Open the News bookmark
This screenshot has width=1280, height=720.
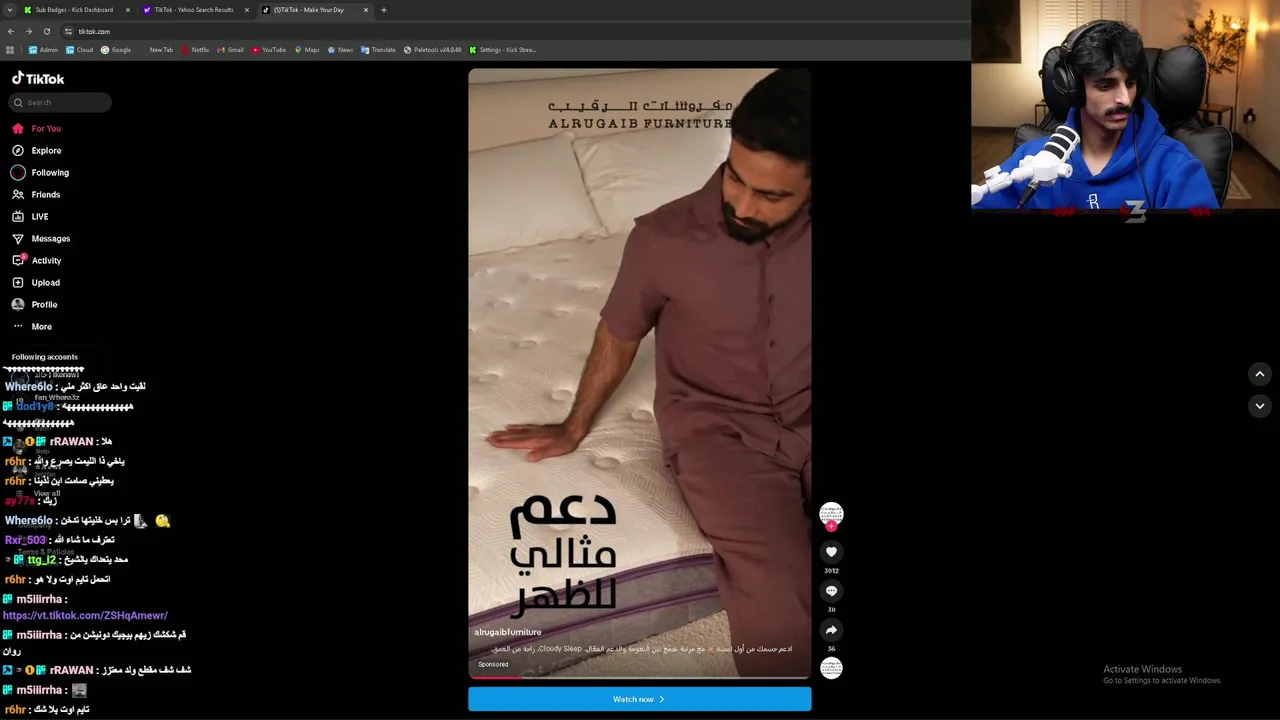pos(340,50)
